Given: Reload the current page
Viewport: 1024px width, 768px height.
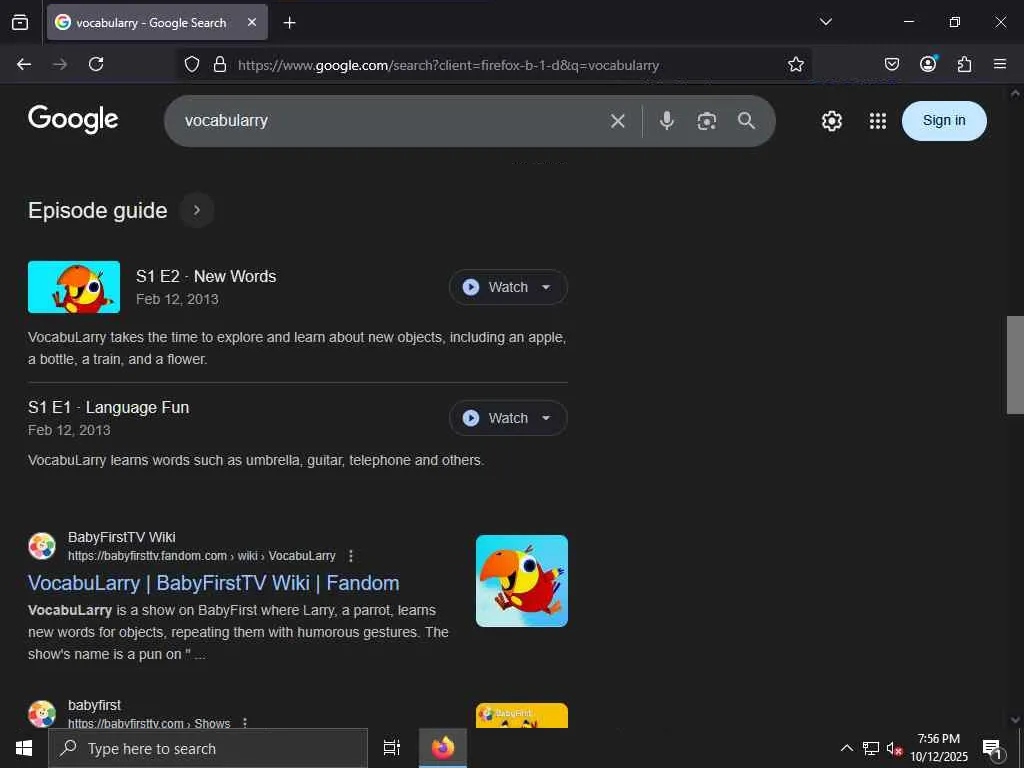Looking at the screenshot, I should tap(96, 64).
